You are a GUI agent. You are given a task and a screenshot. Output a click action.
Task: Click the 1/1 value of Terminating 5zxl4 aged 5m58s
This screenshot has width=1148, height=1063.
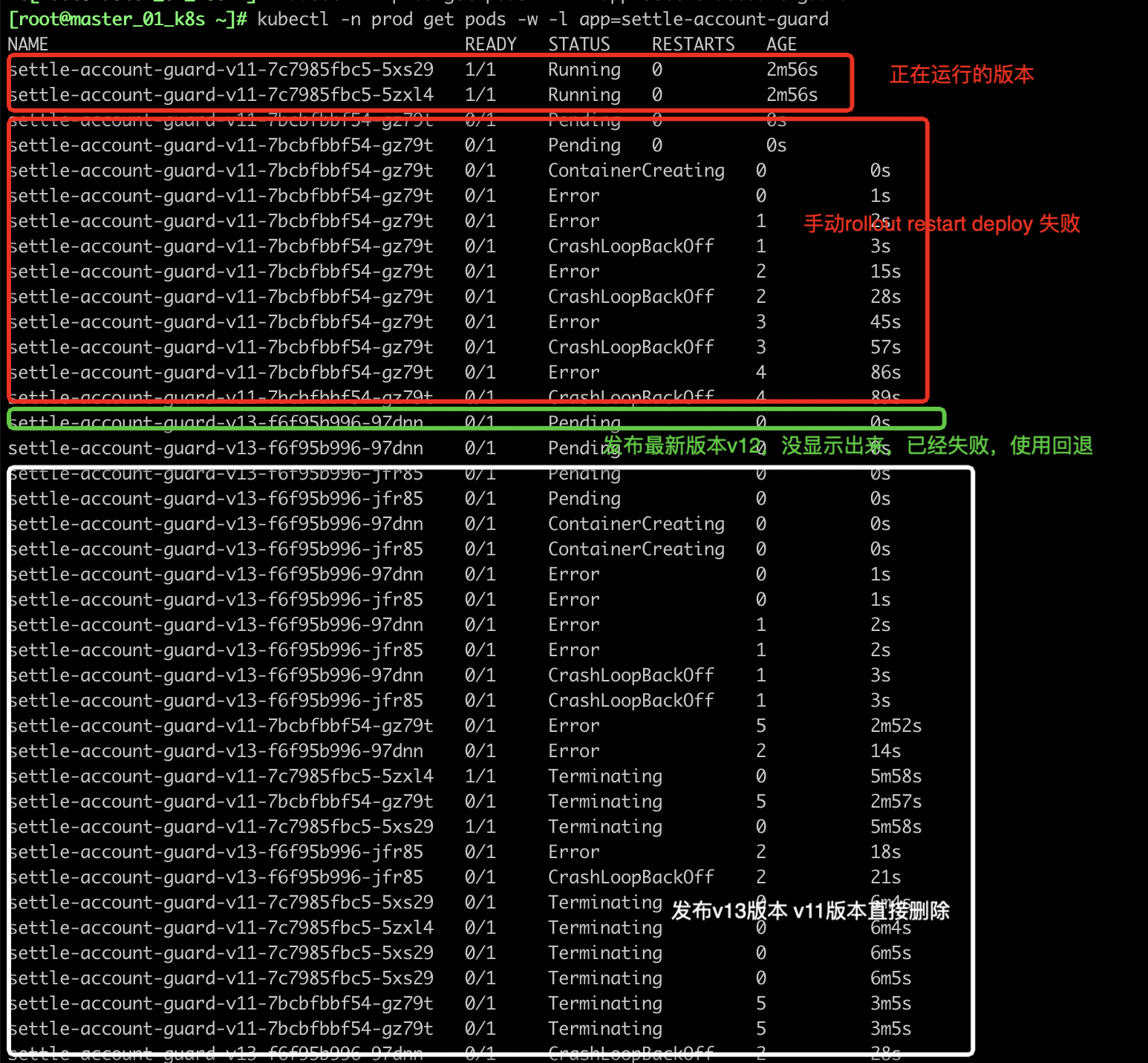click(x=480, y=776)
